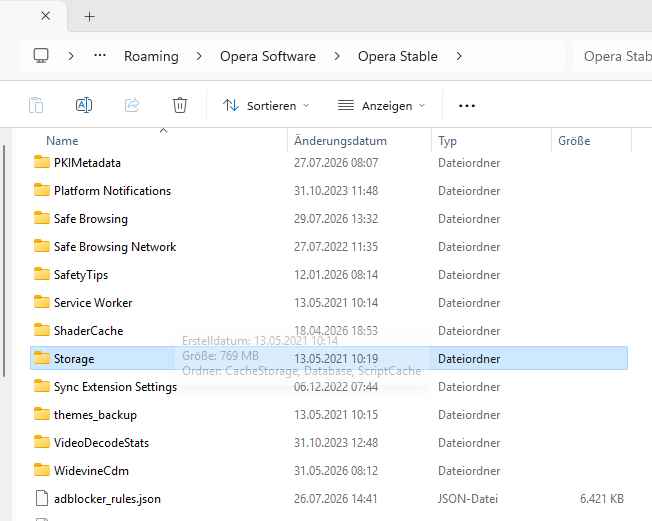Open the Anzeigen dropdown

pyautogui.click(x=381, y=106)
